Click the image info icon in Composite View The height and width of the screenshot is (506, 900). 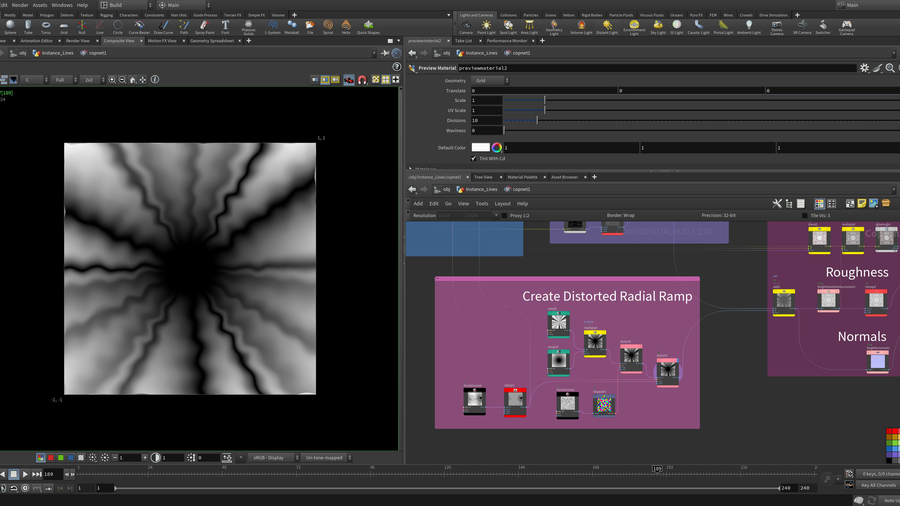pos(155,80)
